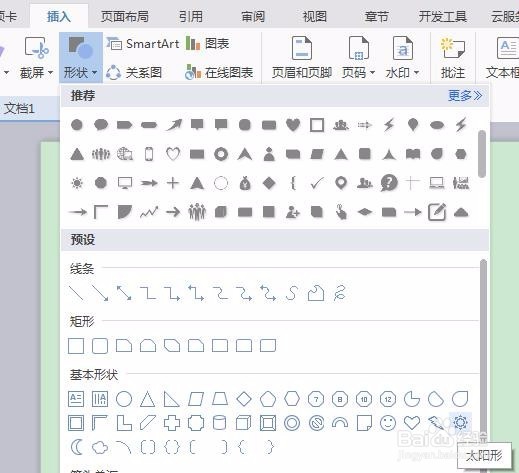The width and height of the screenshot is (519, 473).
Task: Click the 插入 tab
Action: [x=59, y=16]
